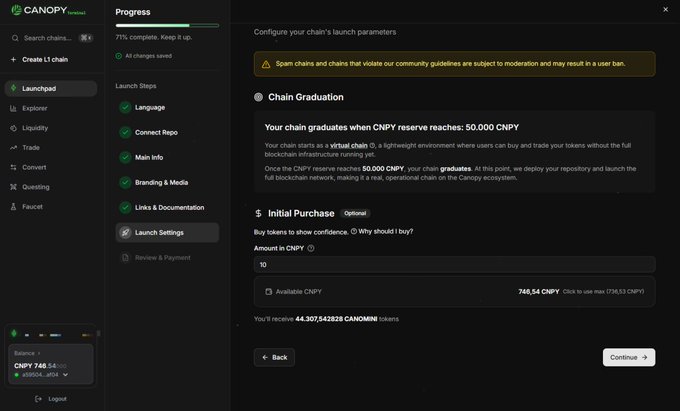Open the Convert page
Image resolution: width=680 pixels, height=411 pixels.
coord(34,167)
